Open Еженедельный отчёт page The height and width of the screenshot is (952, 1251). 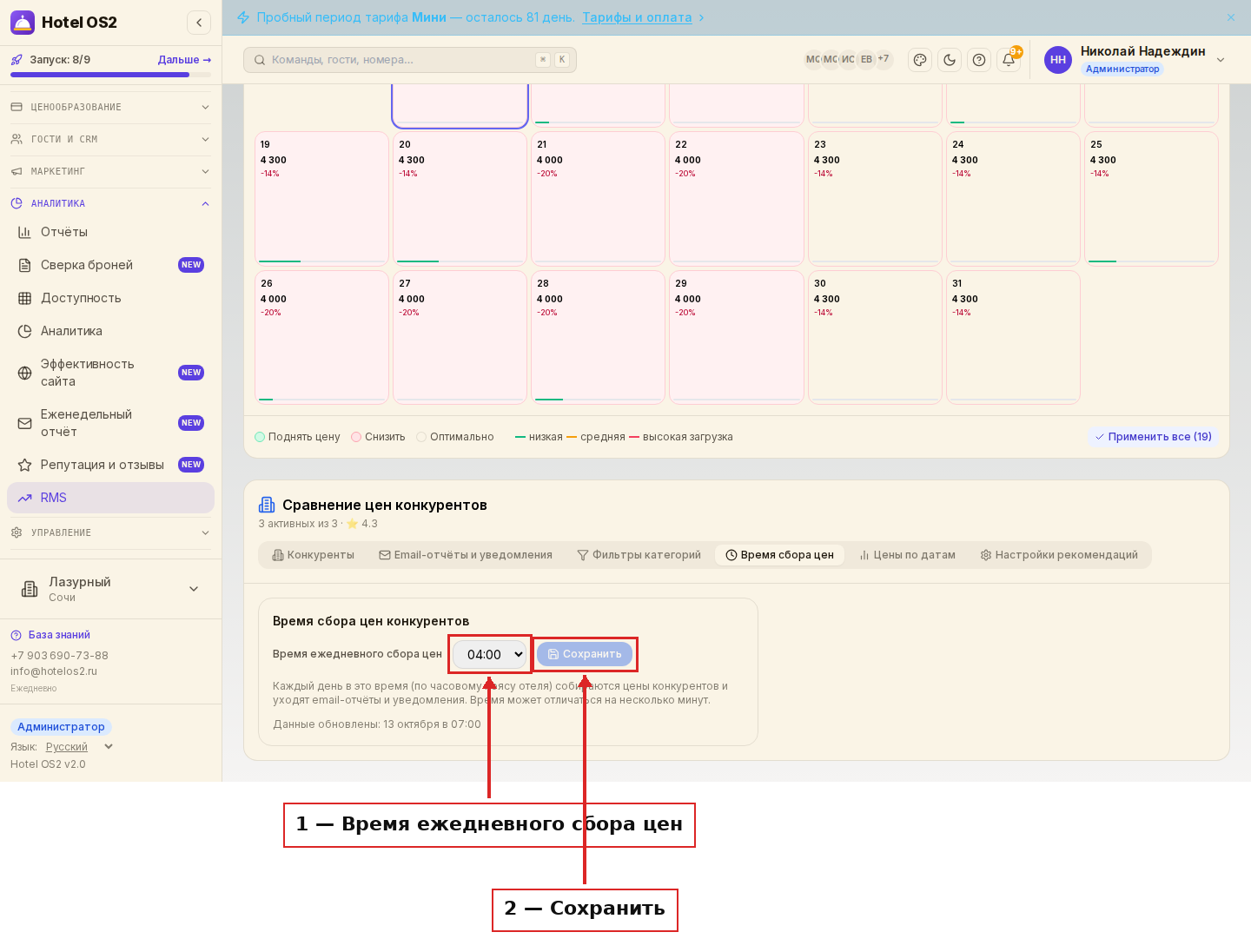pos(110,423)
